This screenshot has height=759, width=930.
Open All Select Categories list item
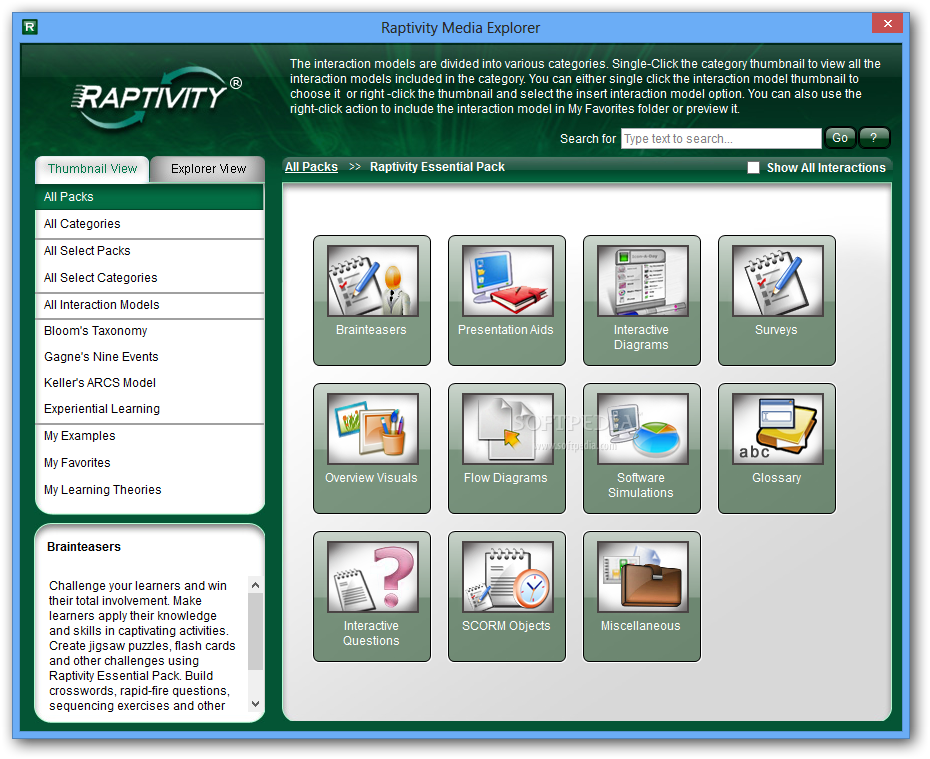point(149,278)
